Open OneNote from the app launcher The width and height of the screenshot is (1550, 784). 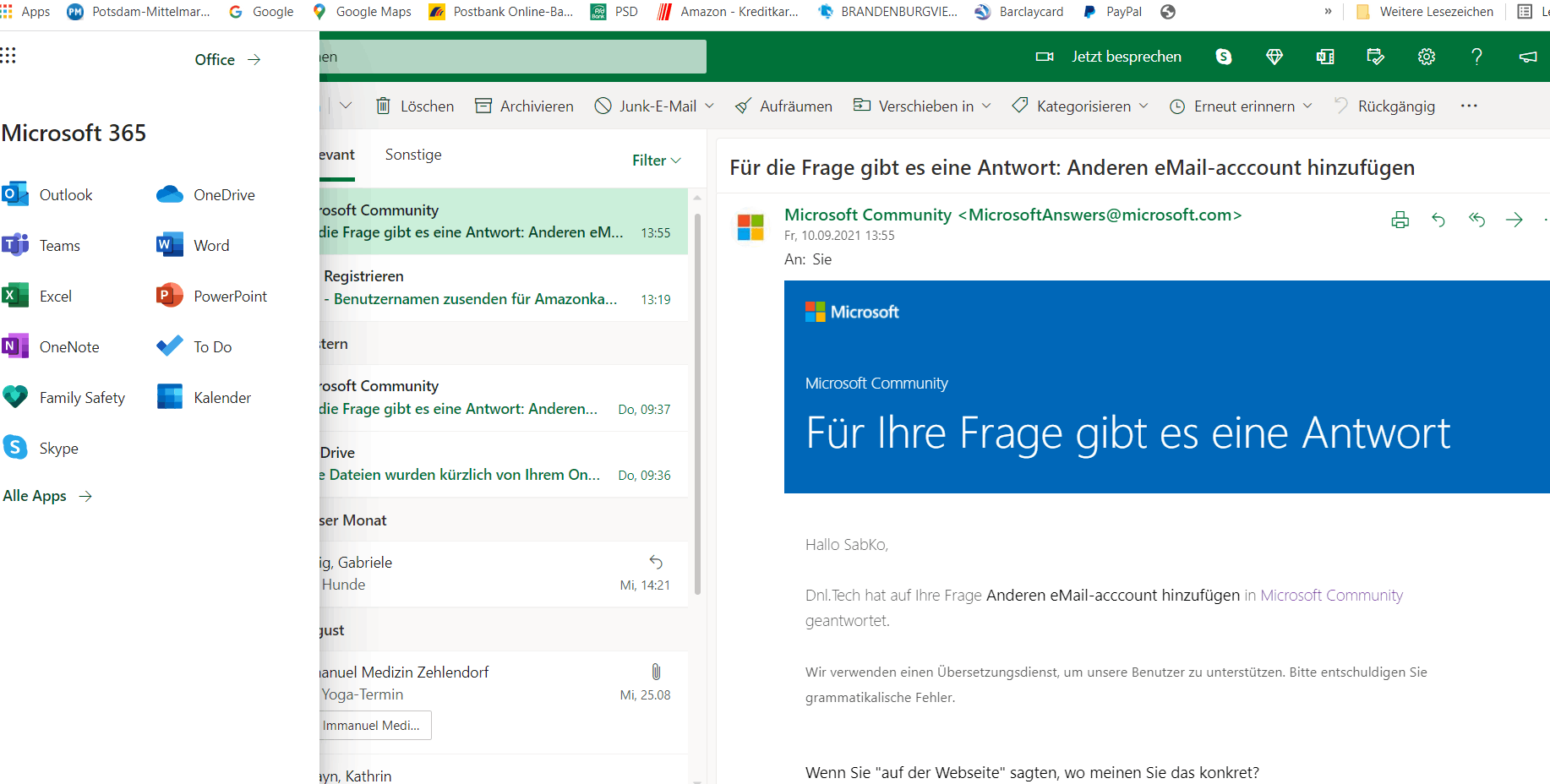coord(51,347)
